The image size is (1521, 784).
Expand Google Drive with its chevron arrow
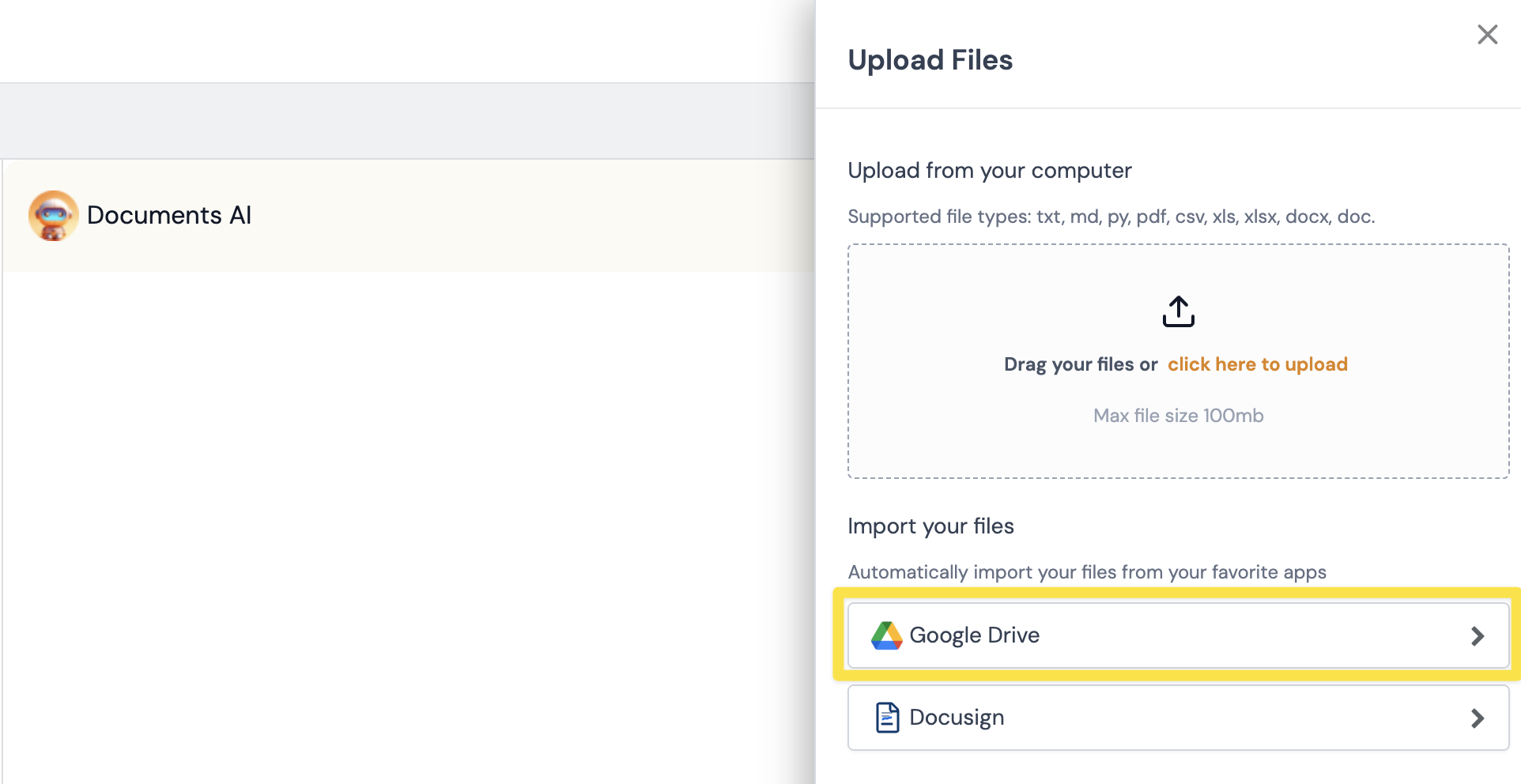pyautogui.click(x=1477, y=636)
